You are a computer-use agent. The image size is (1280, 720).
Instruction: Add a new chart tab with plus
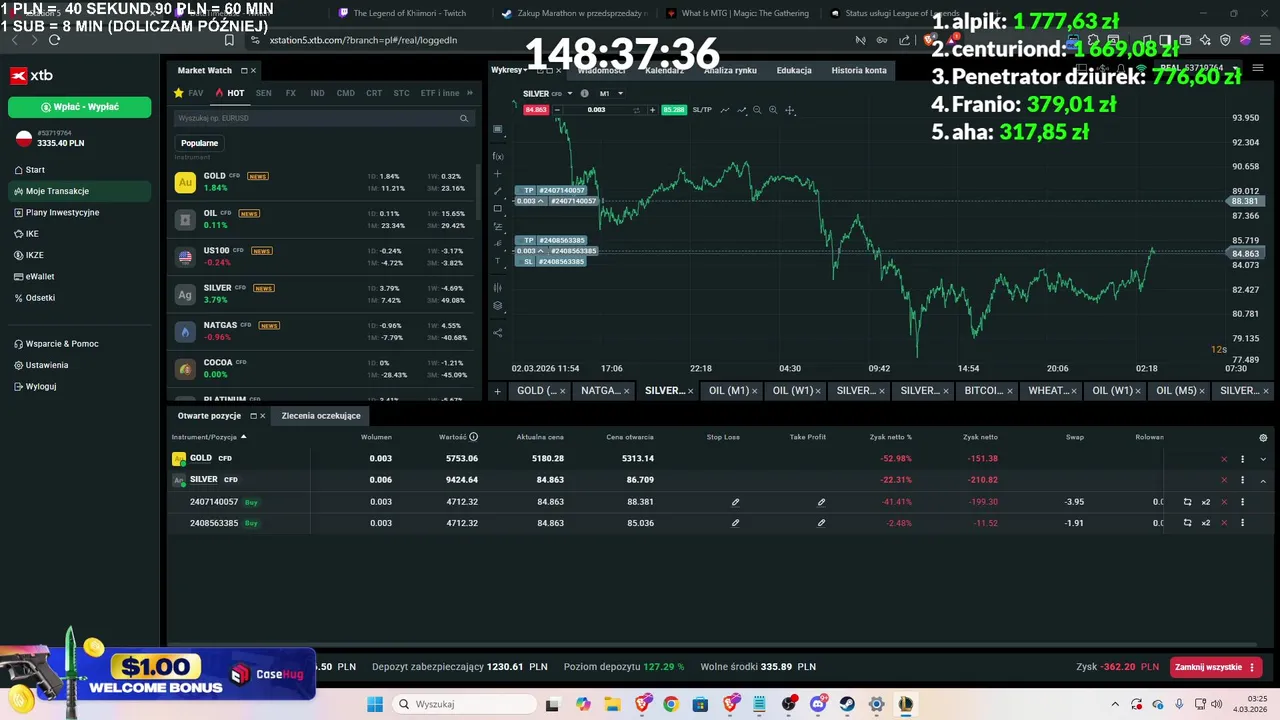[x=497, y=391]
